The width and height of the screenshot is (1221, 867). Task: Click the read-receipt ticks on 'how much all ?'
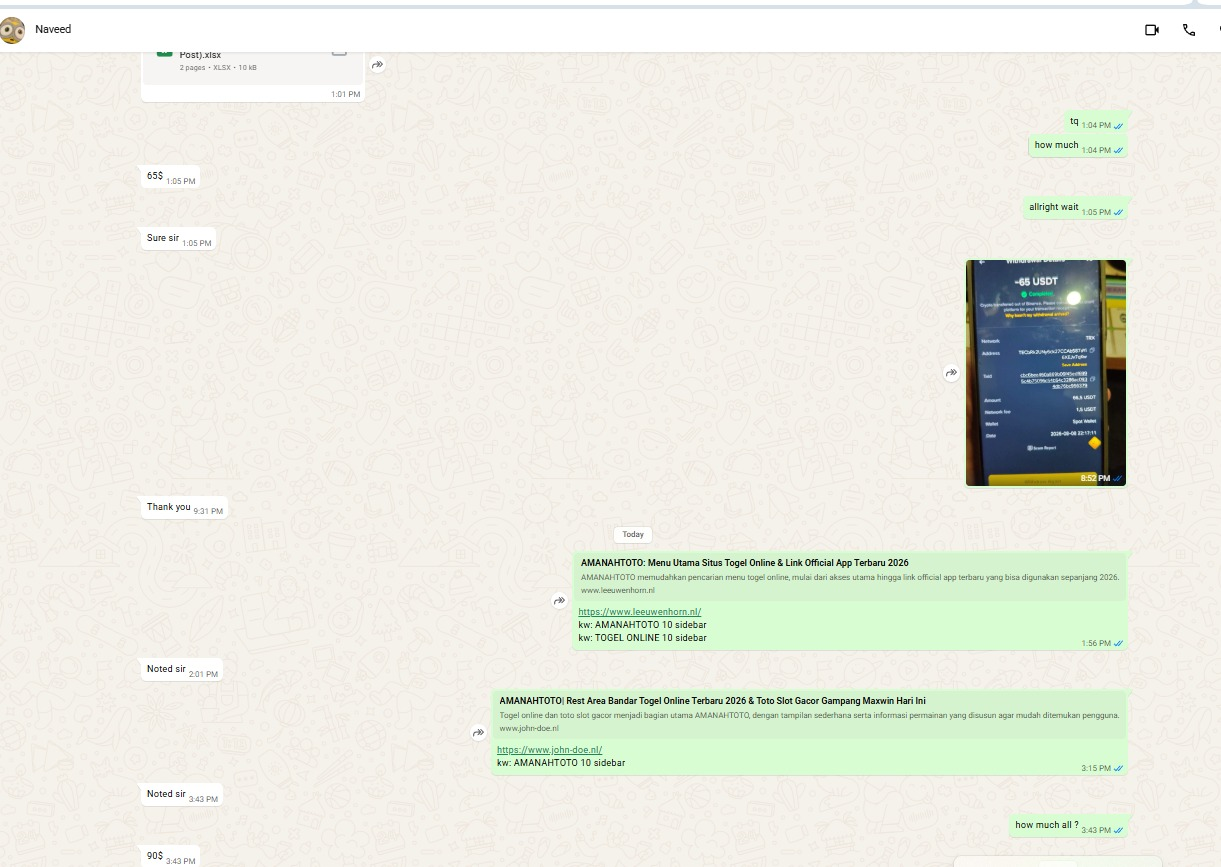pyautogui.click(x=1118, y=831)
